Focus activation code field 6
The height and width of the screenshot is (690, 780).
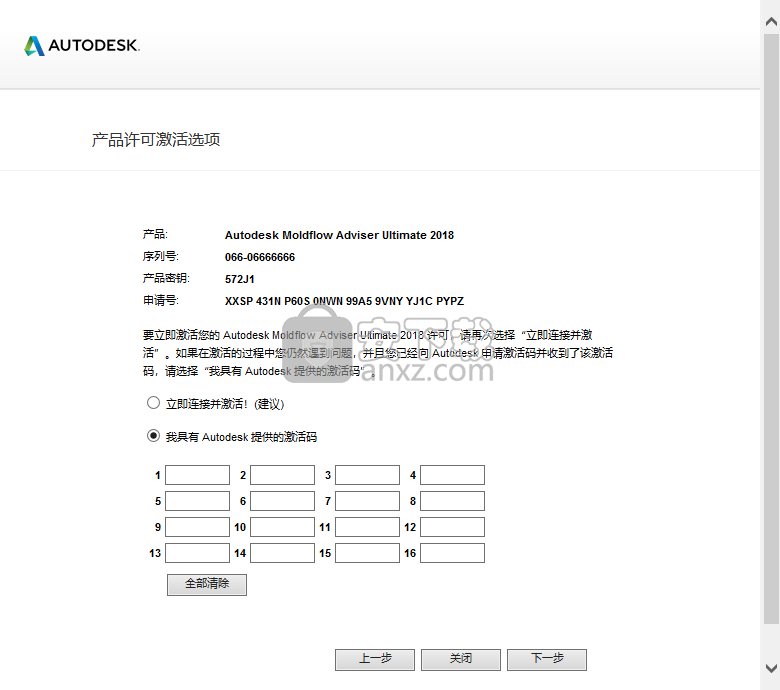[283, 501]
